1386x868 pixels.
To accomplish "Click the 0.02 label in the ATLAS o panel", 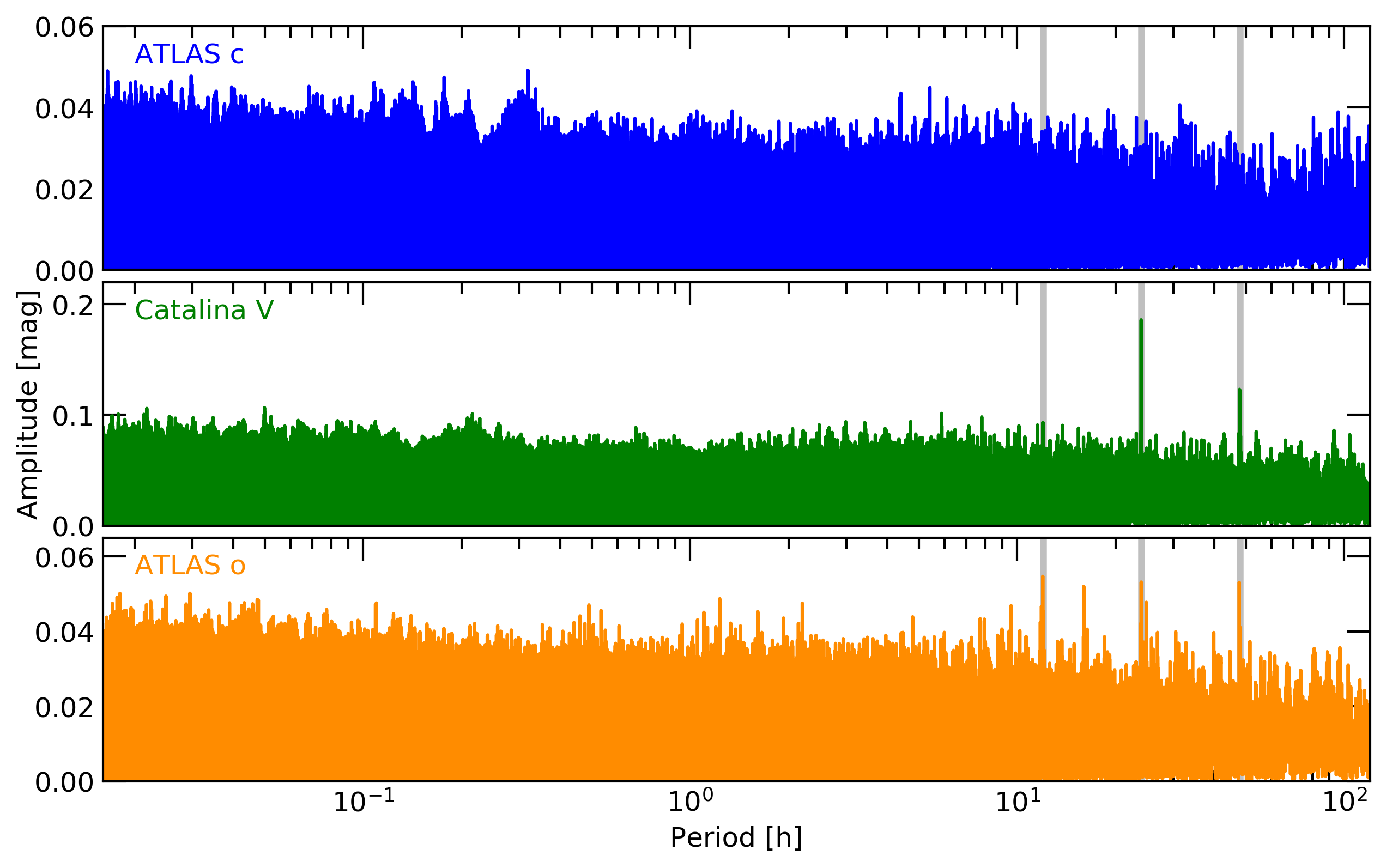I will (x=64, y=707).
